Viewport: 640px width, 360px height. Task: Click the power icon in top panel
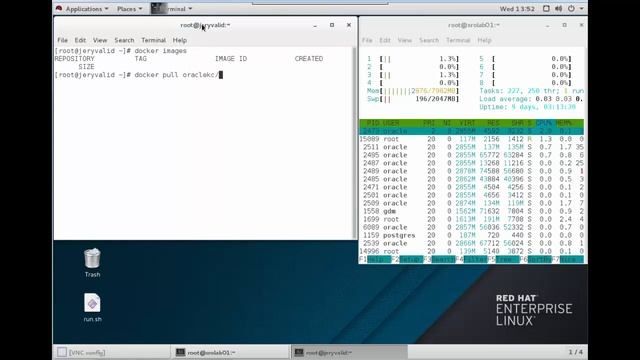[571, 9]
